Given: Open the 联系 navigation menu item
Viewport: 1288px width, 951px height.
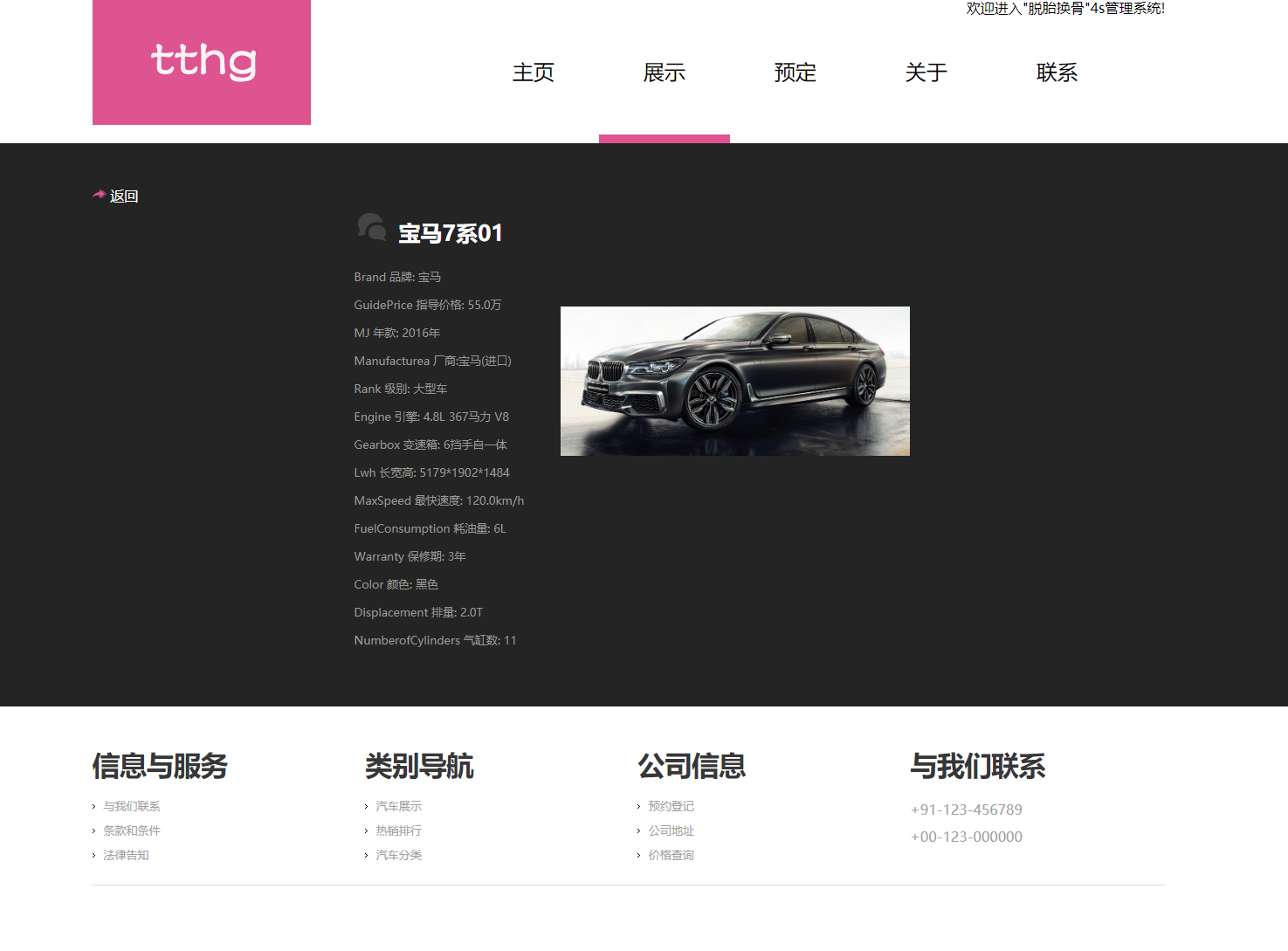Looking at the screenshot, I should (x=1057, y=73).
